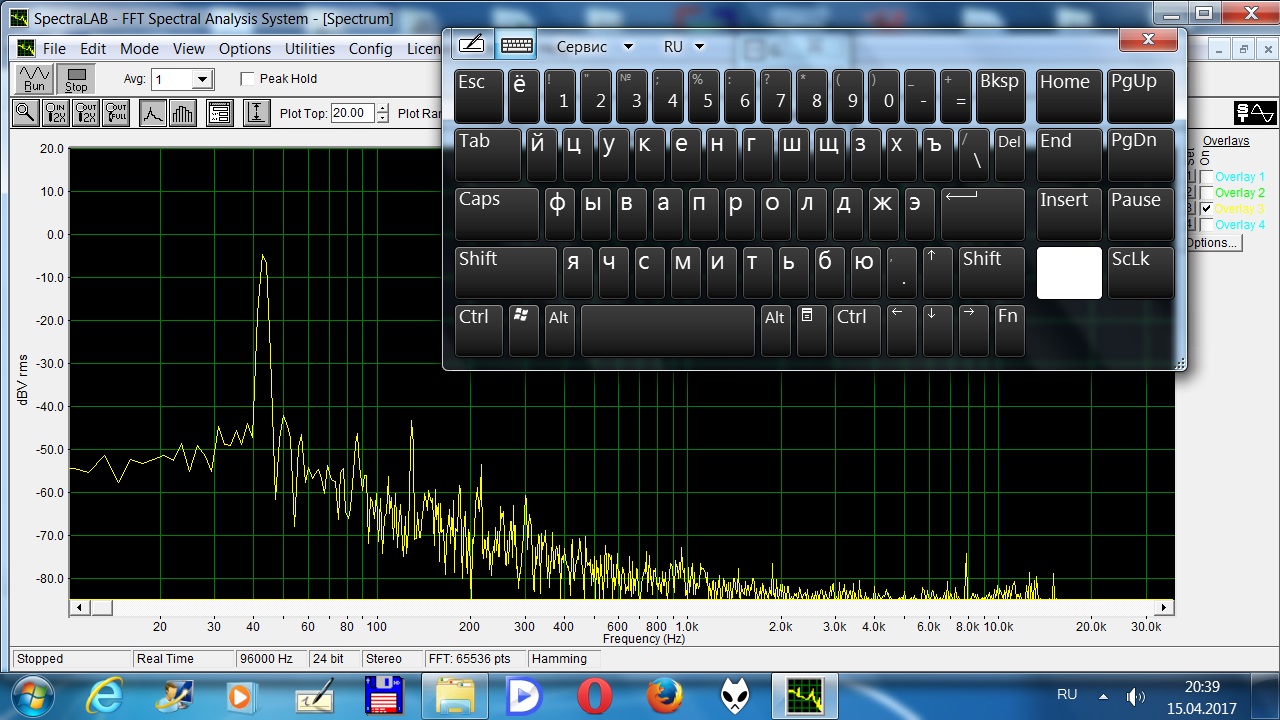The image size is (1280, 720).
Task: Click the overlay Options... button
Action: [1212, 243]
